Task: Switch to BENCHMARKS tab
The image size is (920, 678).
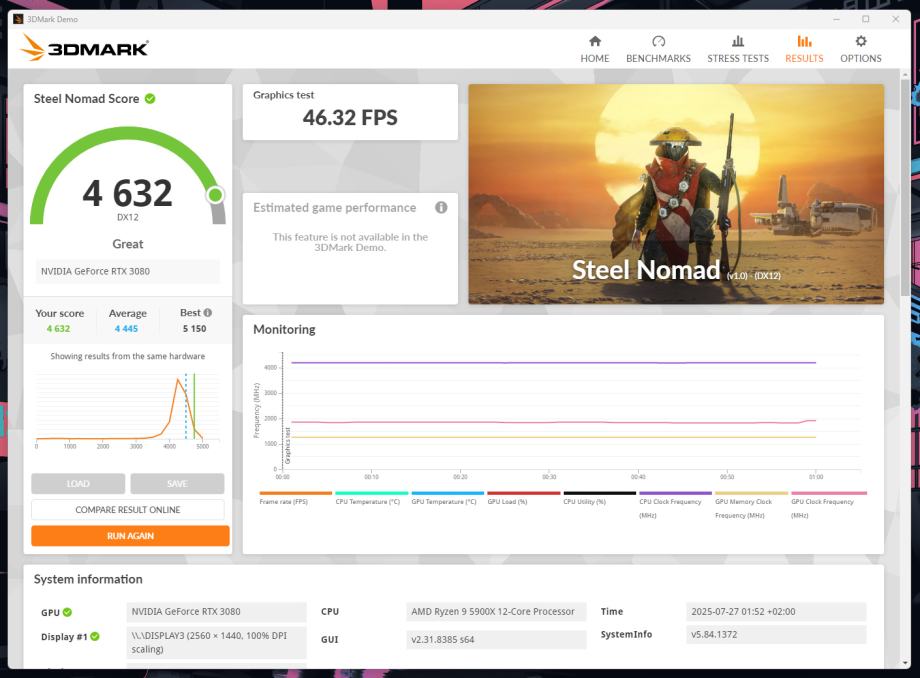Action: click(658, 49)
